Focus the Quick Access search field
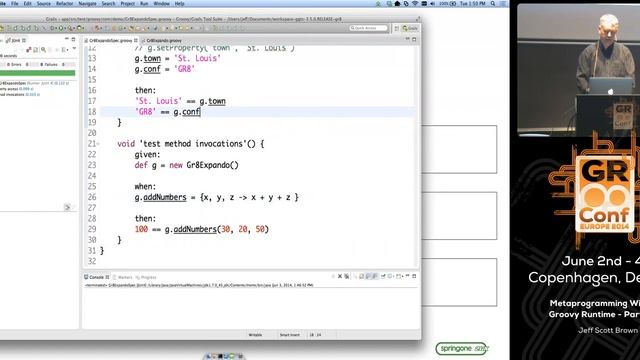This screenshot has width=640, height=360. (369, 28)
